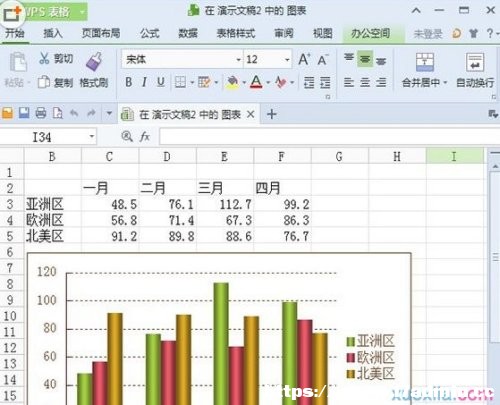This screenshot has height=405, width=500.
Task: Click the fx insert function icon
Action: [145, 136]
